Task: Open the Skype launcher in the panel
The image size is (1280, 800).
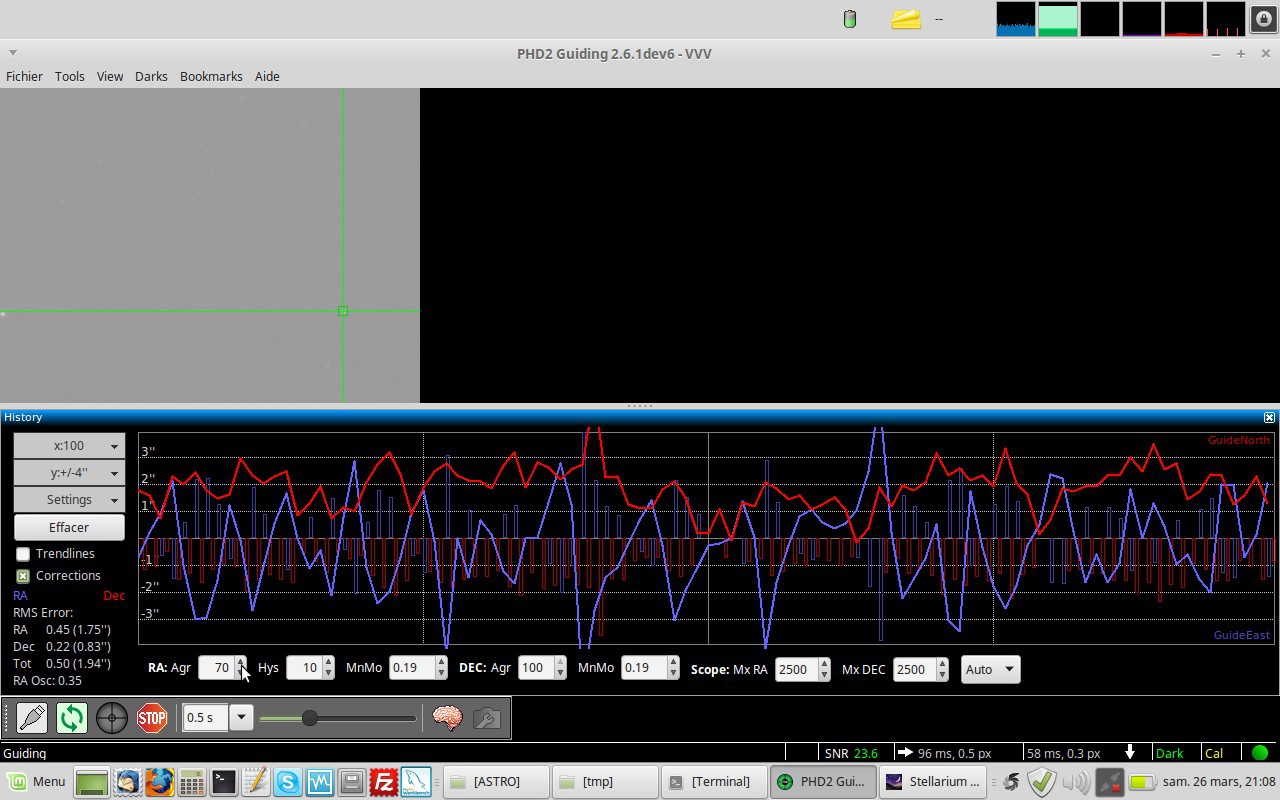Action: click(288, 781)
